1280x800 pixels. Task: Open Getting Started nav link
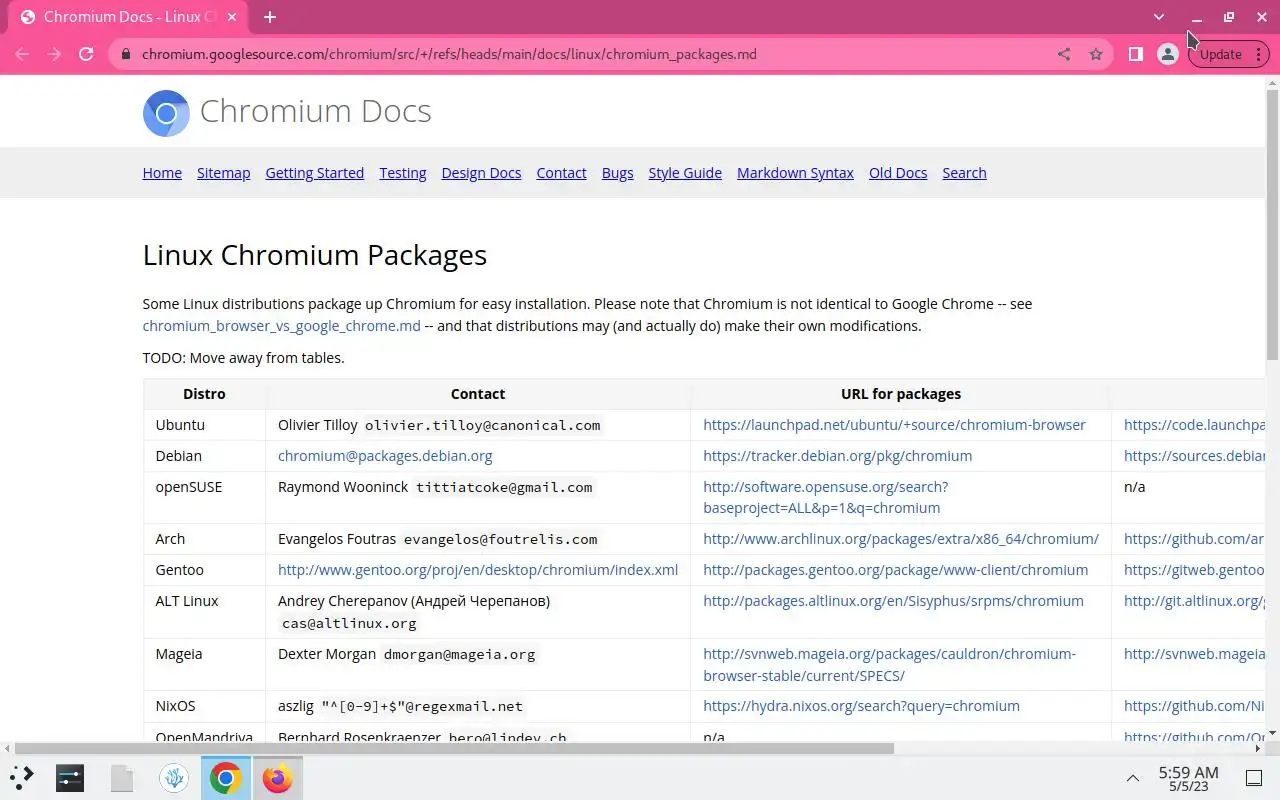(314, 173)
